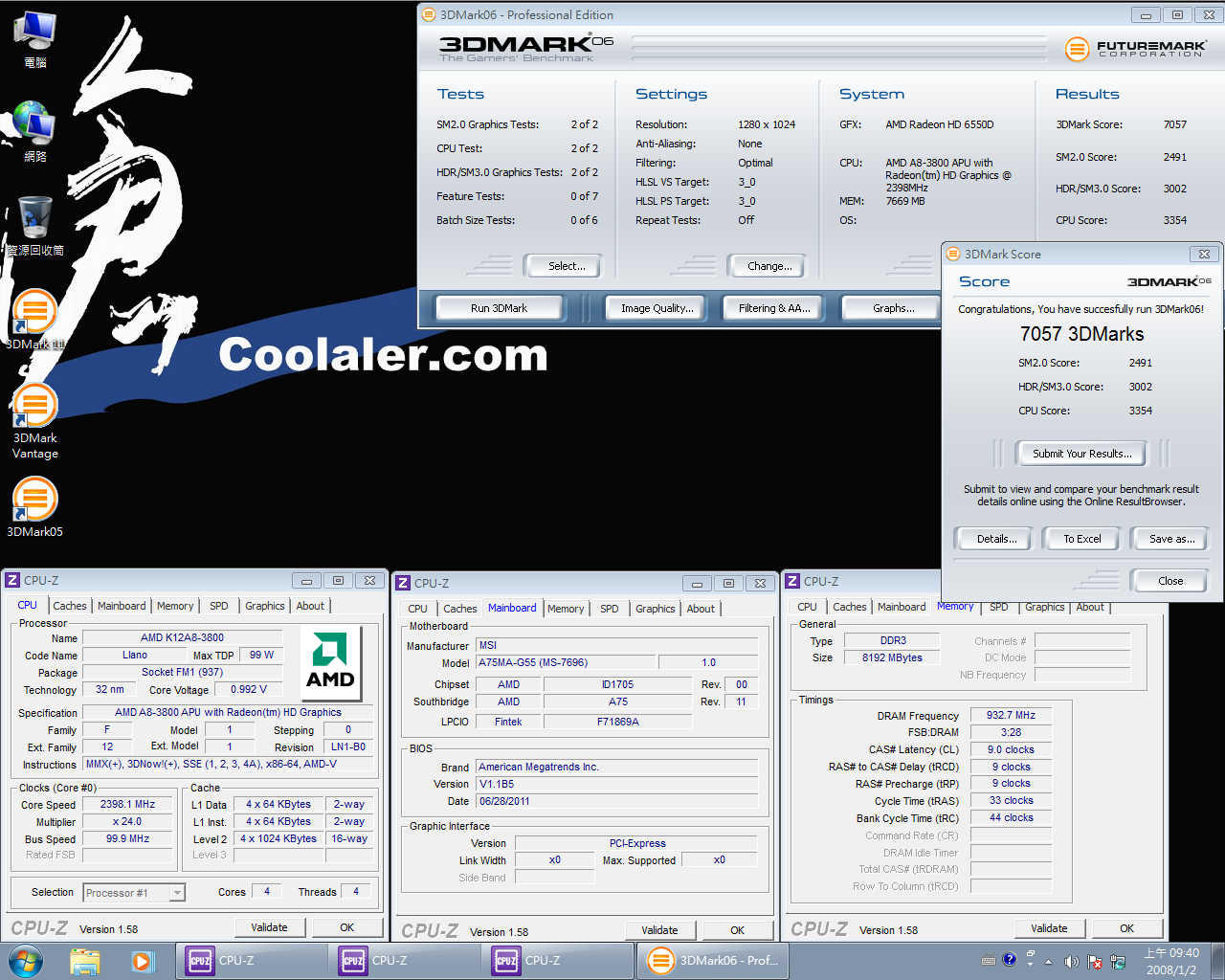
Task: Click the taskbar clock showing 09:40
Action: point(1171,961)
